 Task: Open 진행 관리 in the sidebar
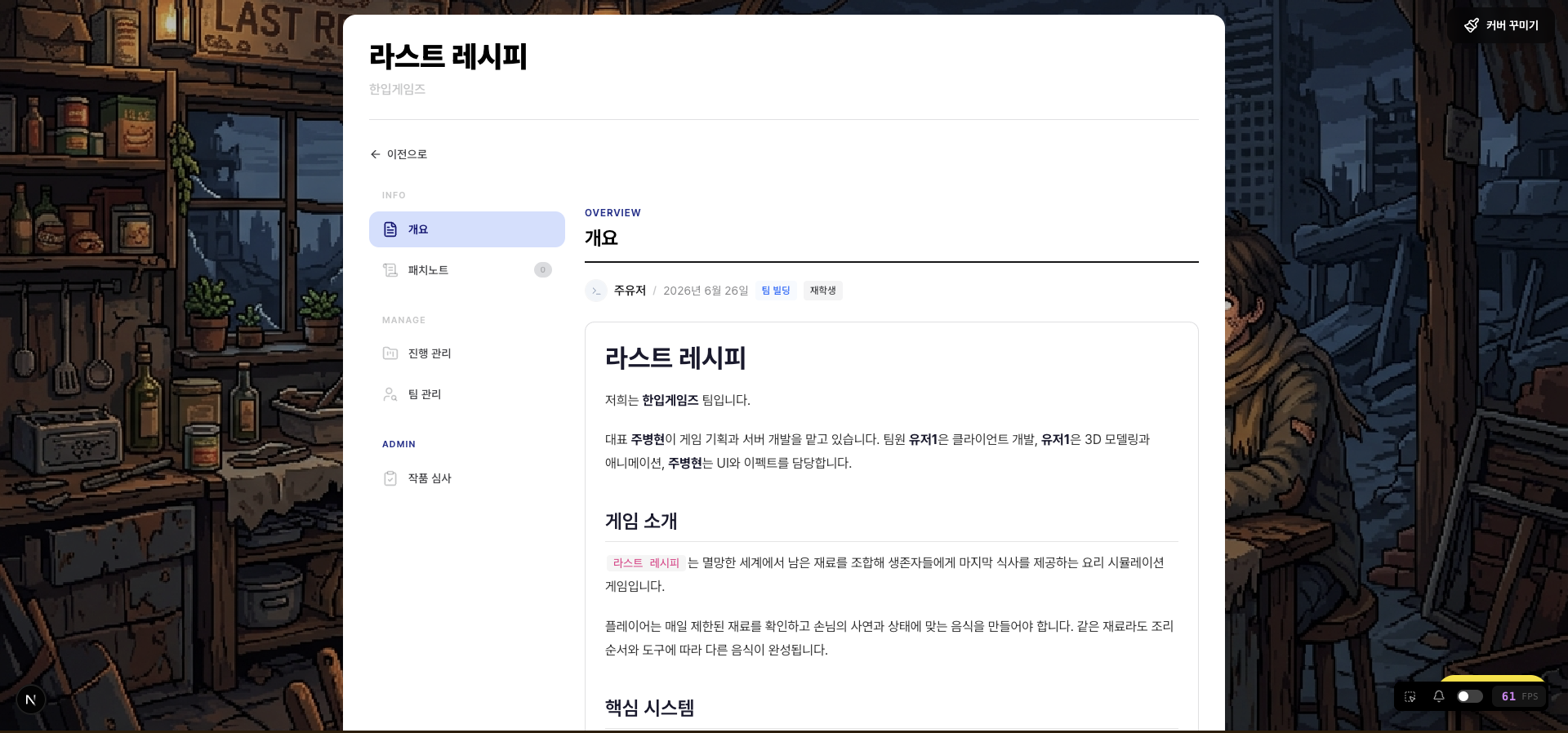[467, 353]
